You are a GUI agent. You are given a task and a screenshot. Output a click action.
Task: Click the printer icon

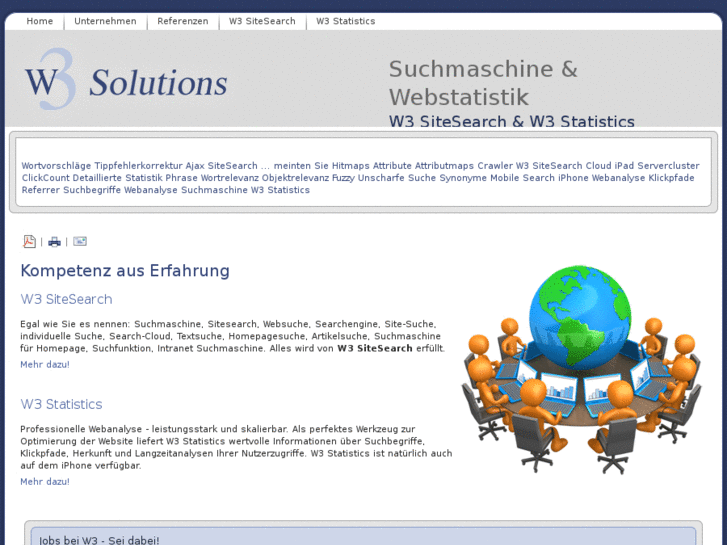click(x=54, y=242)
